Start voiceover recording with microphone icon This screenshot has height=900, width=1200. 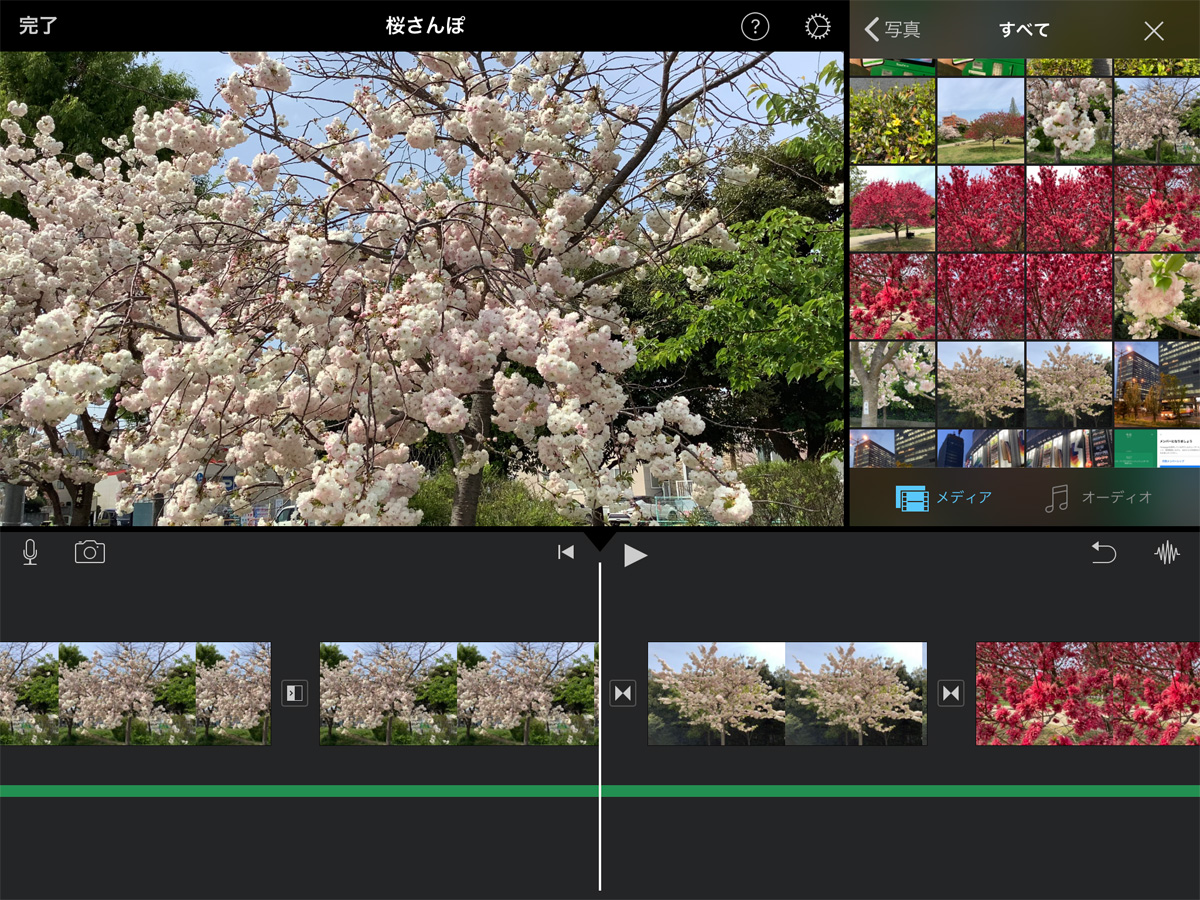pos(30,552)
